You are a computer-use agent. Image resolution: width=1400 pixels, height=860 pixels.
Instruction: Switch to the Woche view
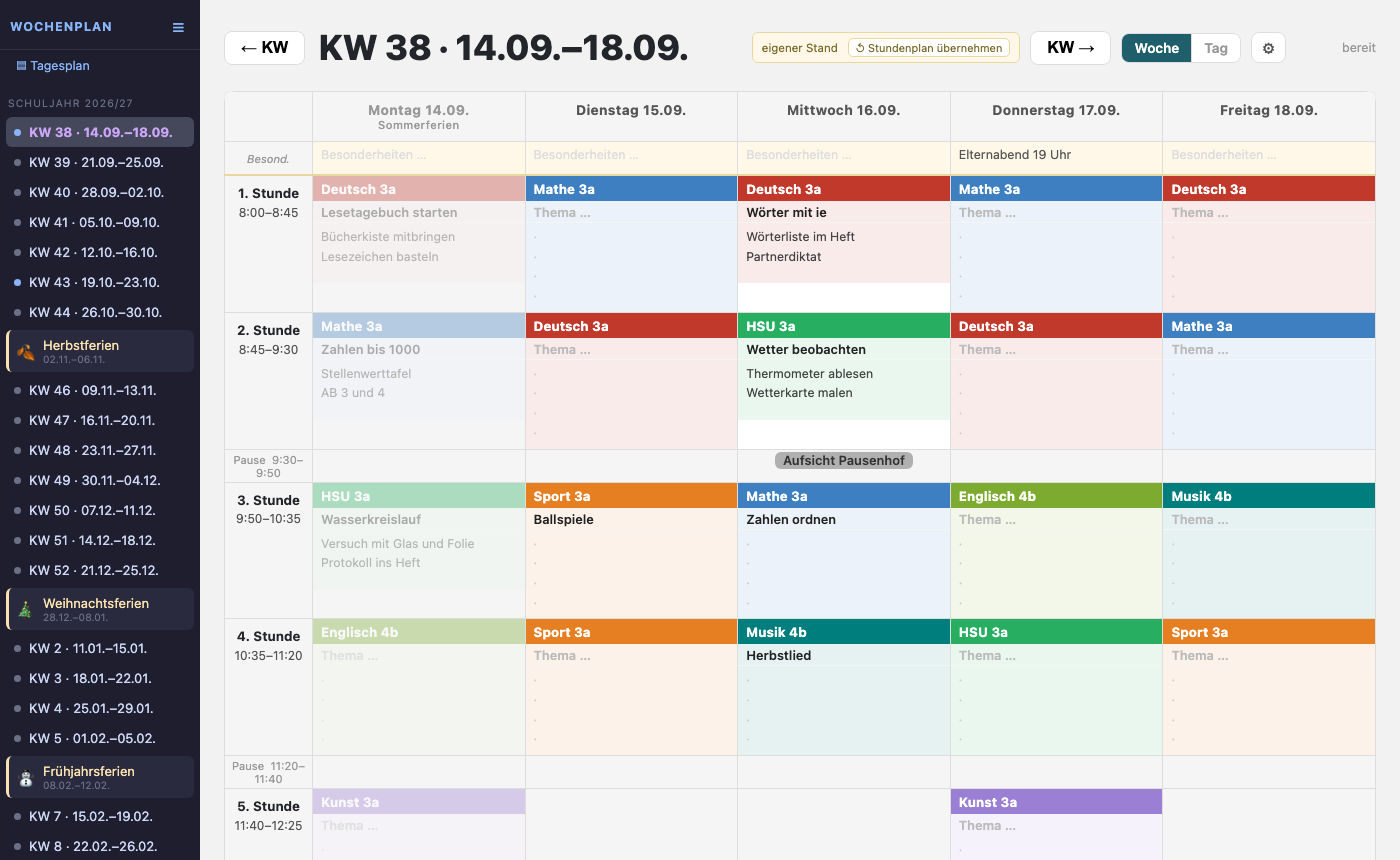[x=1156, y=48]
